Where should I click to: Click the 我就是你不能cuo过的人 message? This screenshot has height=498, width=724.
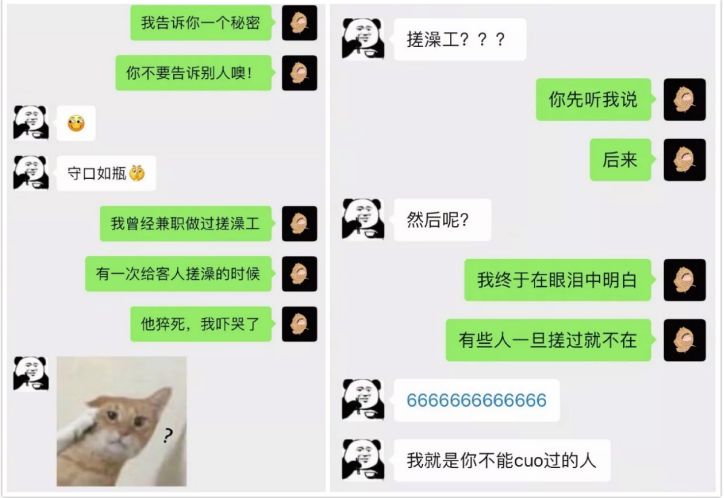tap(502, 460)
